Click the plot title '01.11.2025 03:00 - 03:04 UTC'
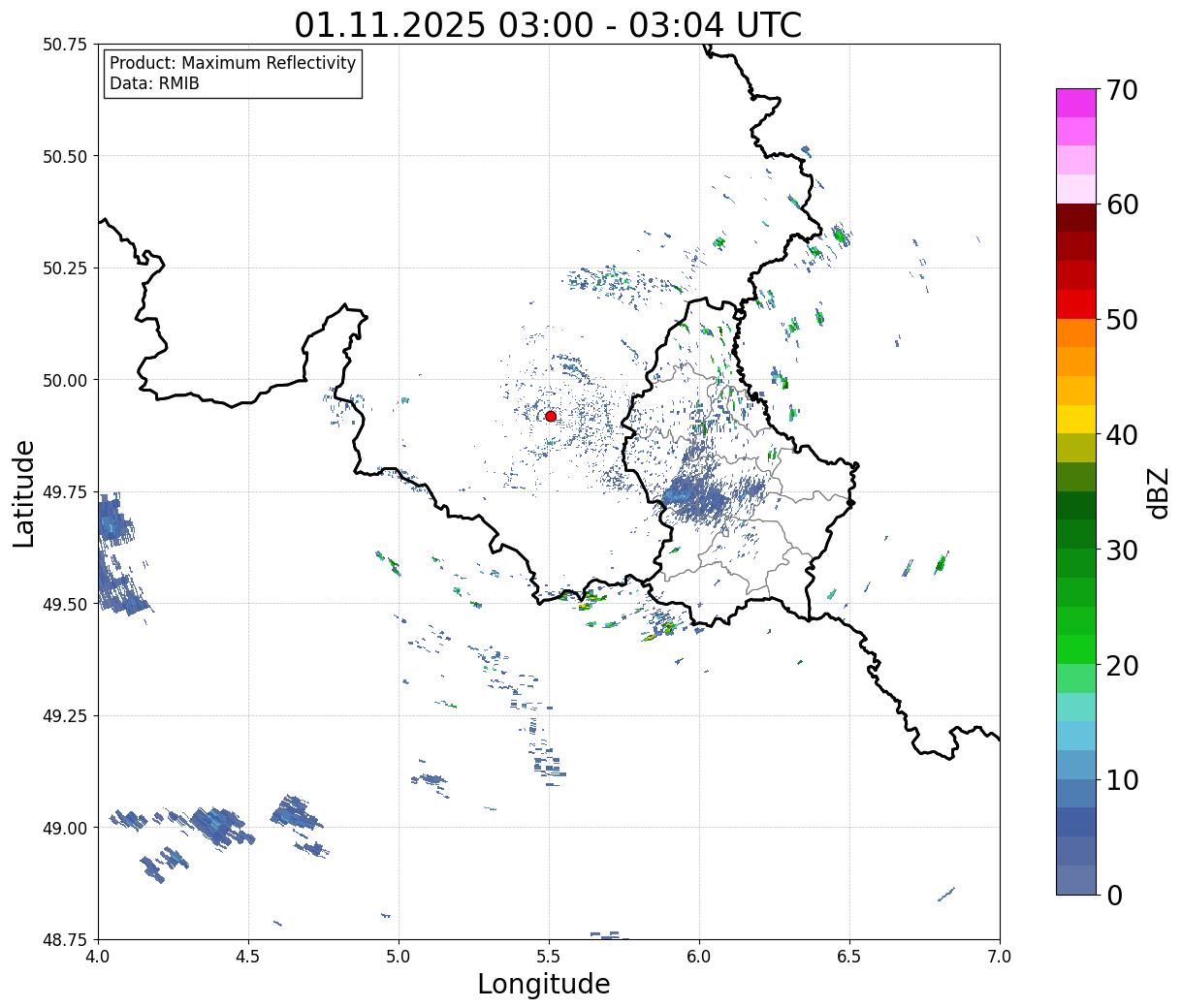This screenshot has height=1008, width=1182. click(x=548, y=24)
